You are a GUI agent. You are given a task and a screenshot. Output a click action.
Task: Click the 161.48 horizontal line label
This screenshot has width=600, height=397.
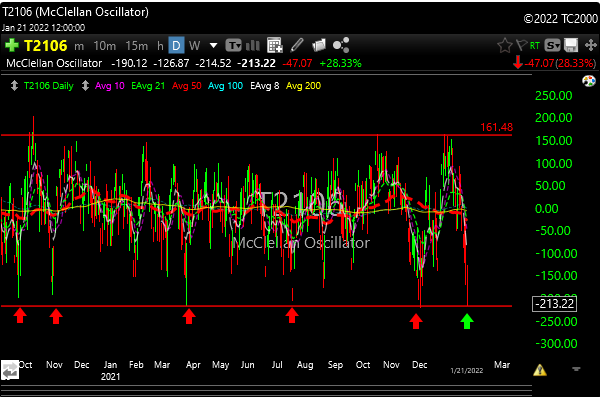click(x=496, y=127)
